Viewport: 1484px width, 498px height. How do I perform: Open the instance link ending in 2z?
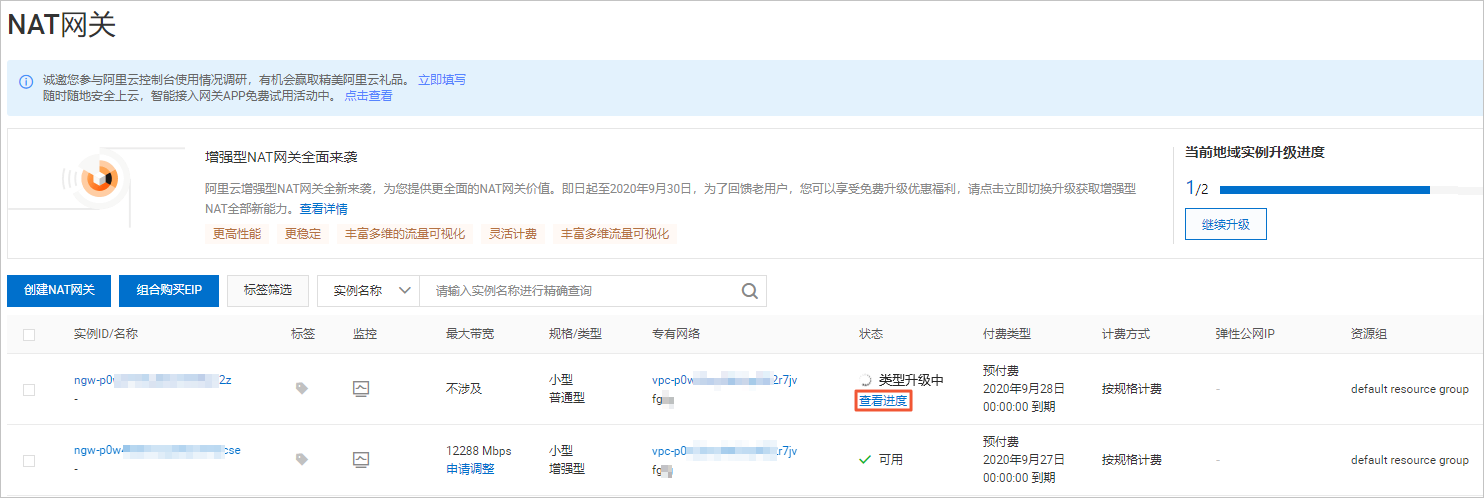point(153,380)
